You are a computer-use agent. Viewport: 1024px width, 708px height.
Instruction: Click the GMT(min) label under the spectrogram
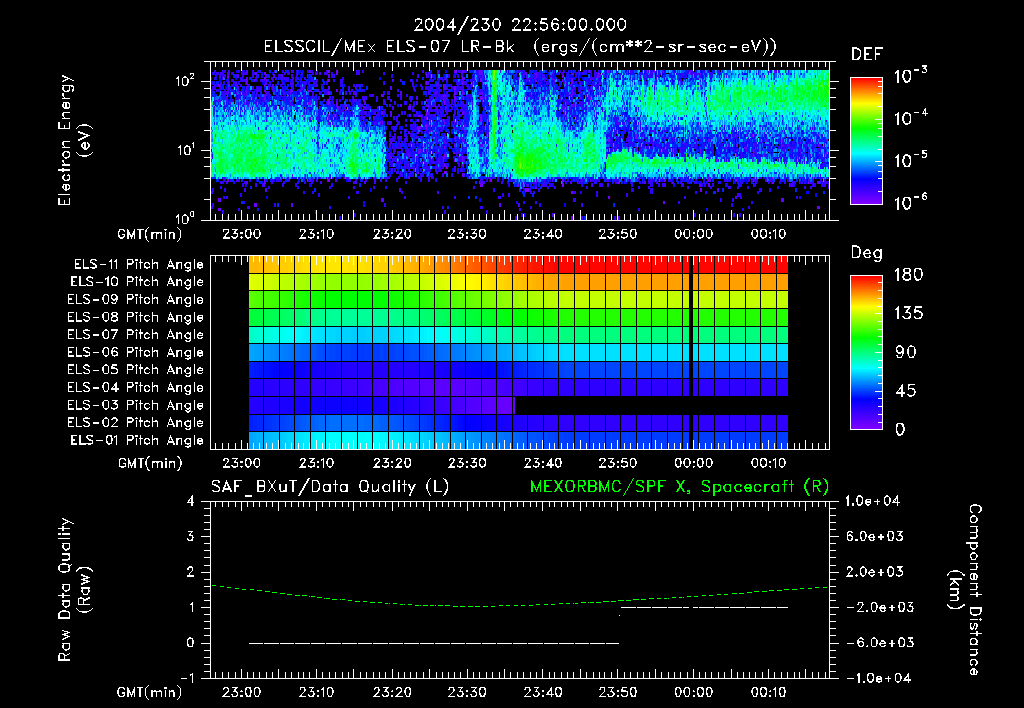150,234
